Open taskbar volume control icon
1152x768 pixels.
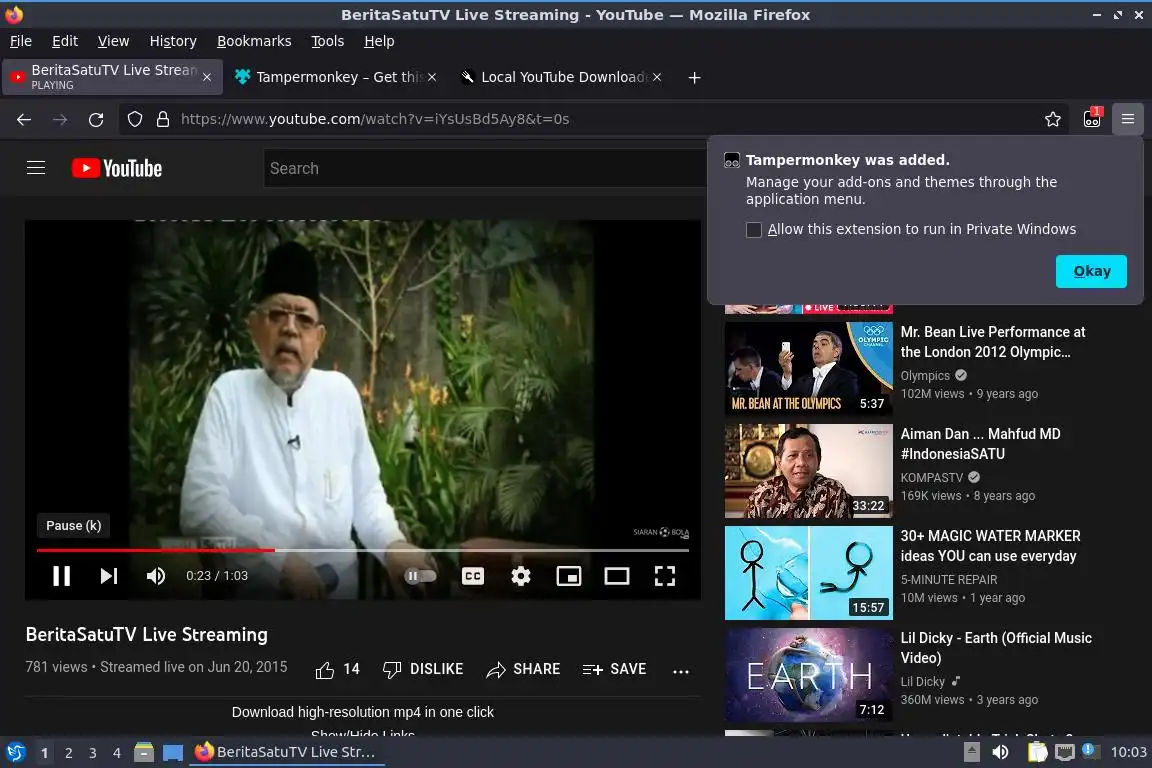[x=1000, y=753]
